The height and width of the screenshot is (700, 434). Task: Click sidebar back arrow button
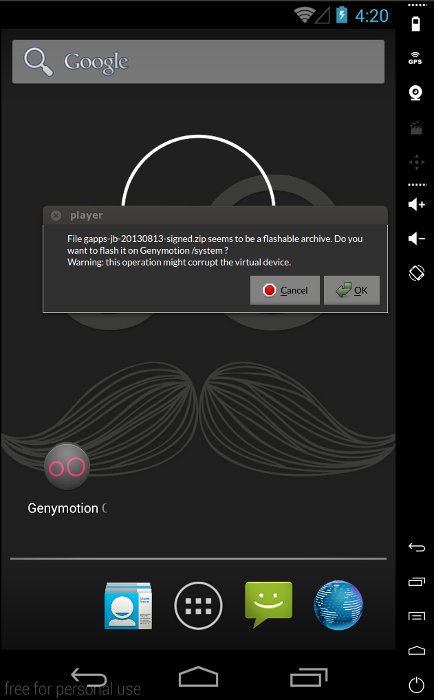coord(417,547)
